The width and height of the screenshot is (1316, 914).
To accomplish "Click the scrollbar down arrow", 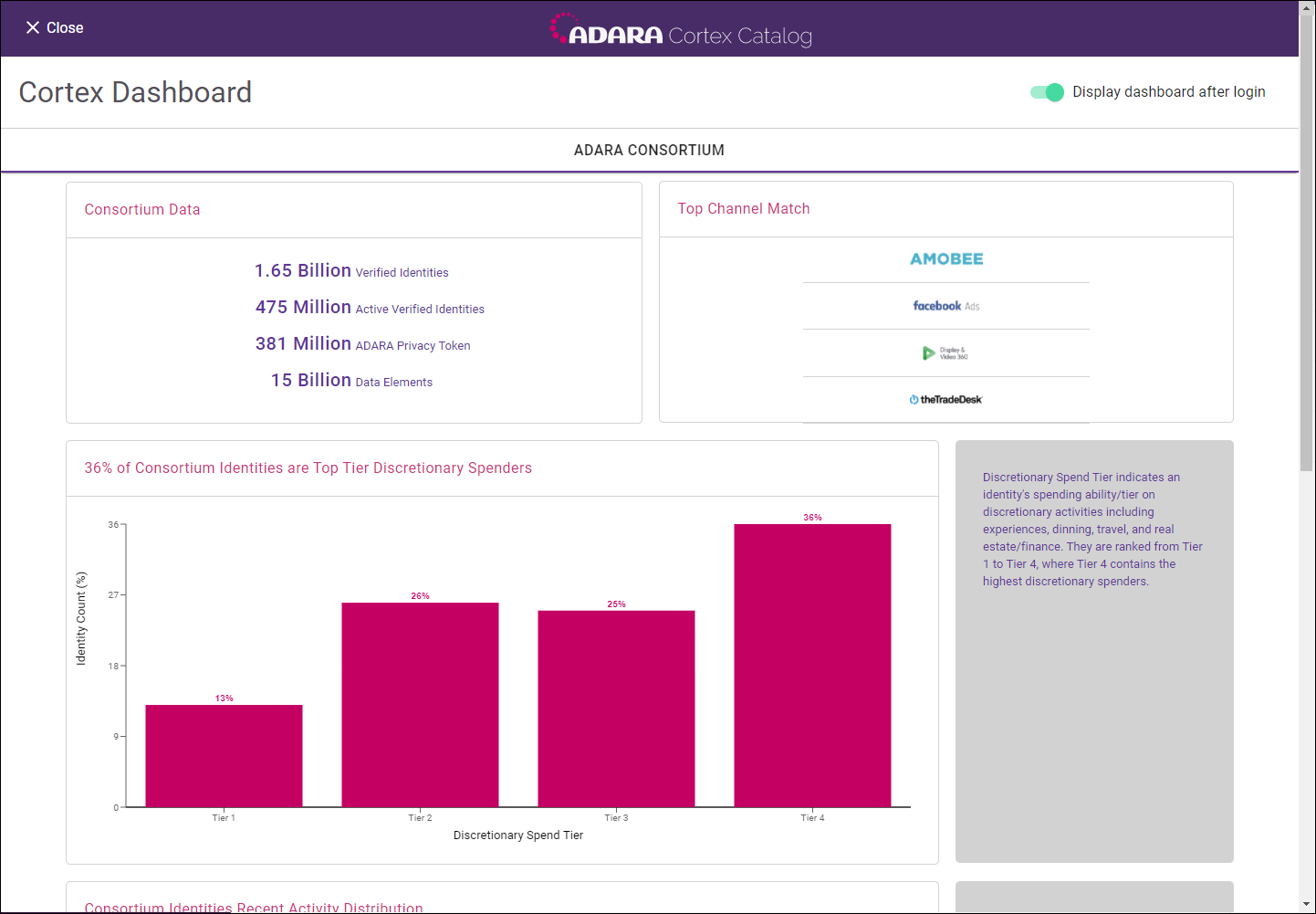I will [1307, 904].
